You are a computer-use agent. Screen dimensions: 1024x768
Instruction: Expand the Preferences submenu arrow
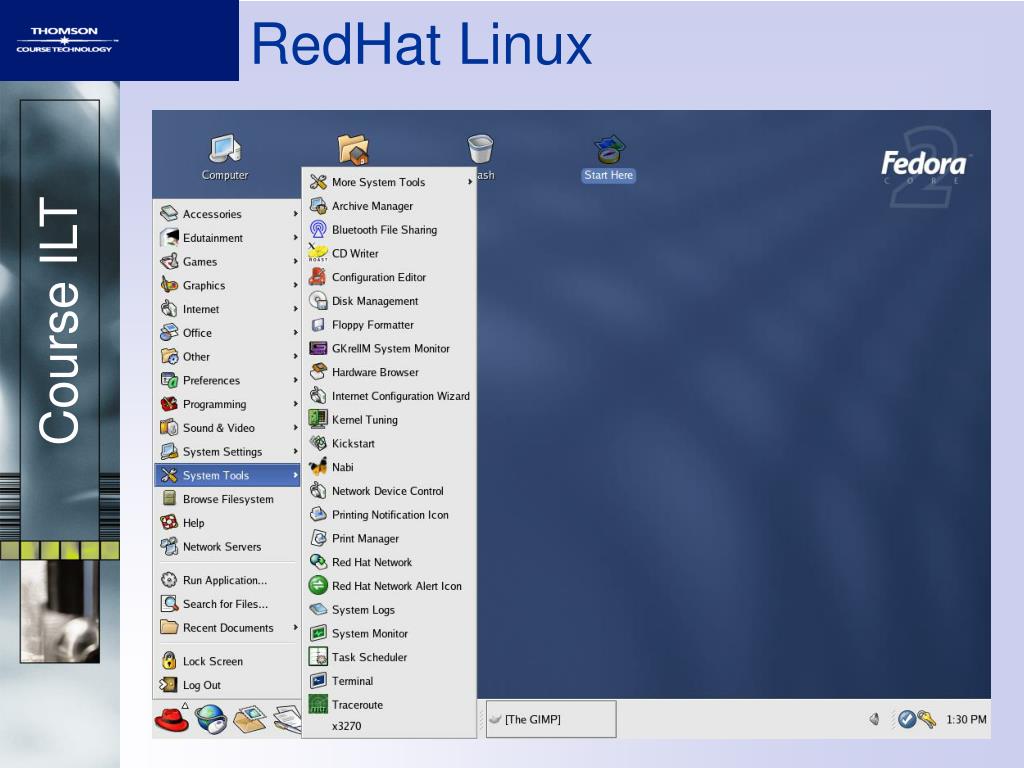click(295, 380)
